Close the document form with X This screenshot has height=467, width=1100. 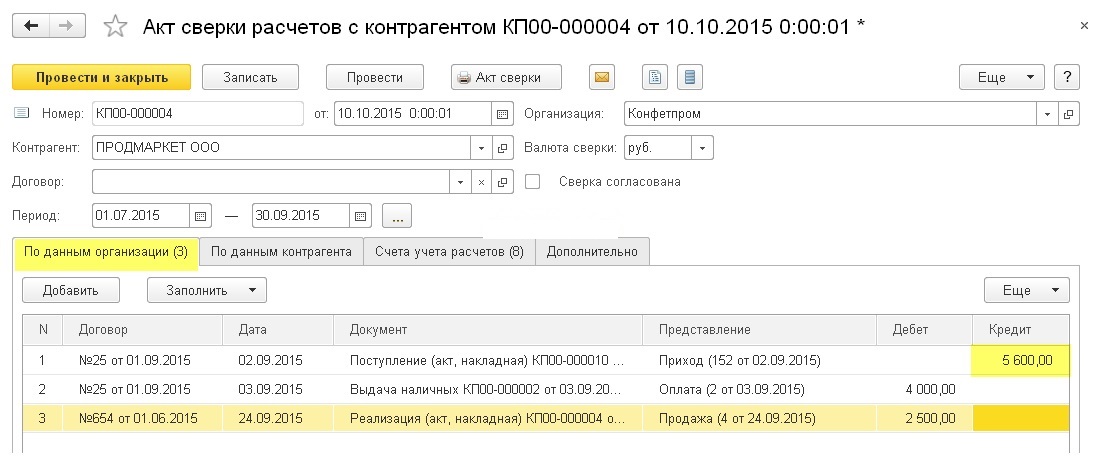[1084, 26]
